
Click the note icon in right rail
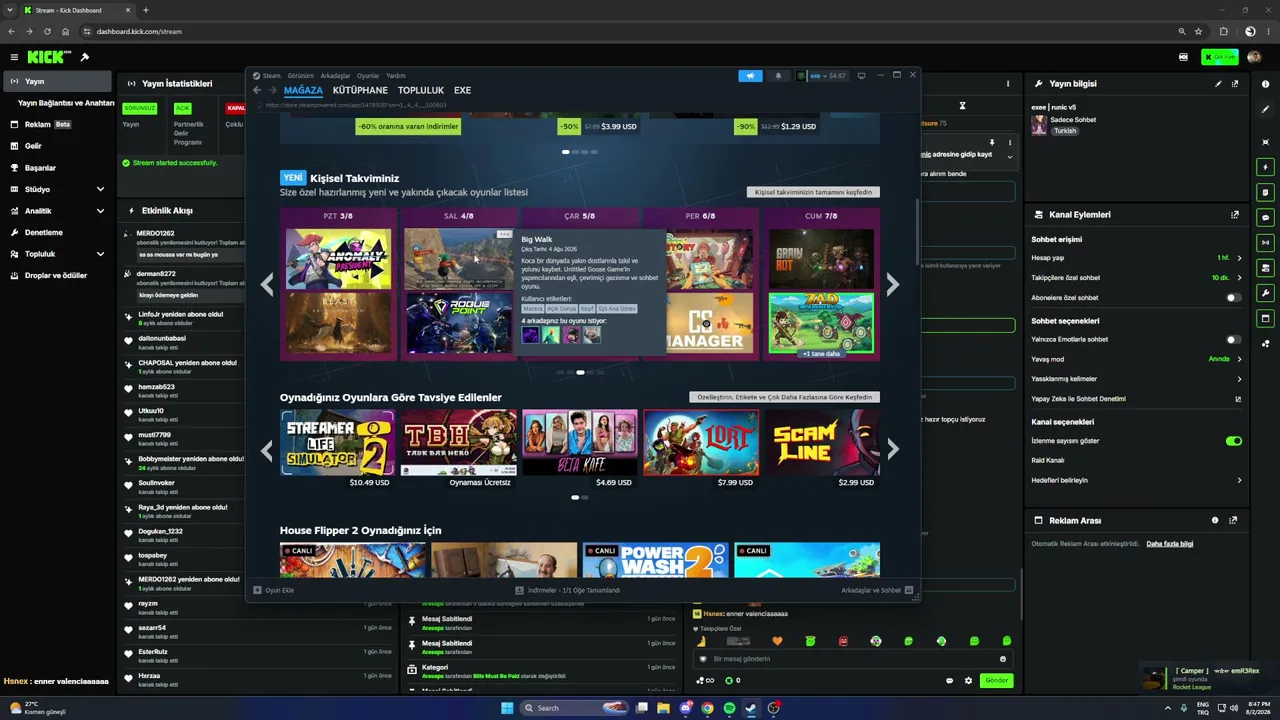pos(1266,192)
